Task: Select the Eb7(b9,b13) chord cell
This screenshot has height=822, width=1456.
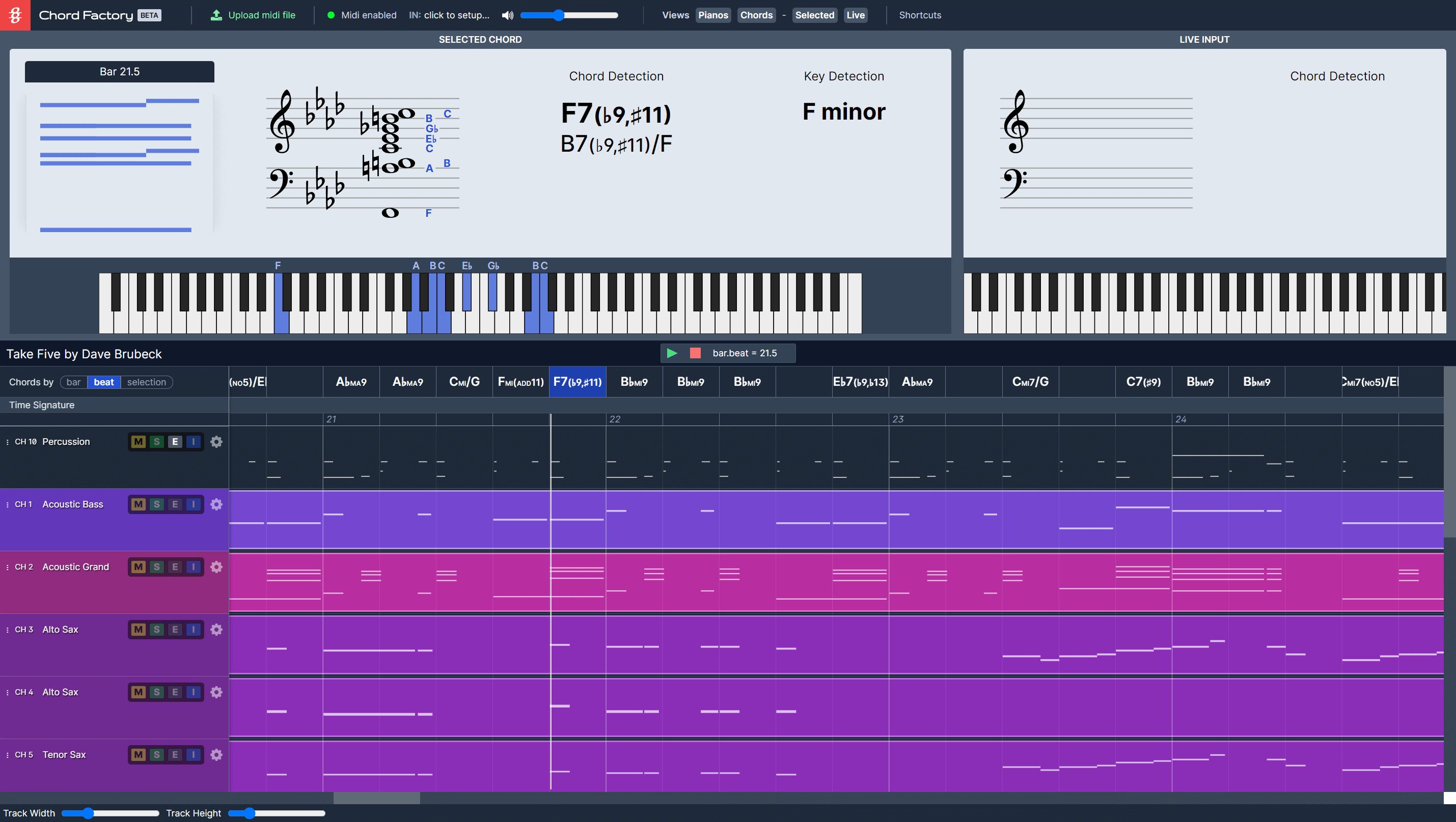Action: tap(860, 382)
